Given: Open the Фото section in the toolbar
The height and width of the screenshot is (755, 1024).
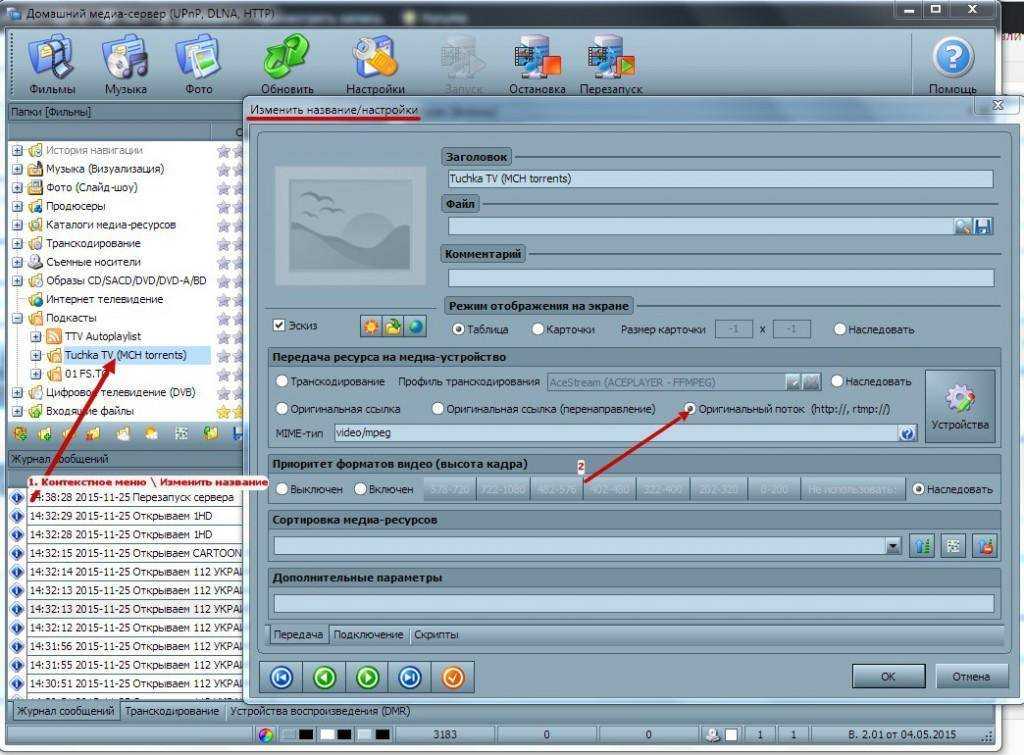Looking at the screenshot, I should (x=198, y=64).
